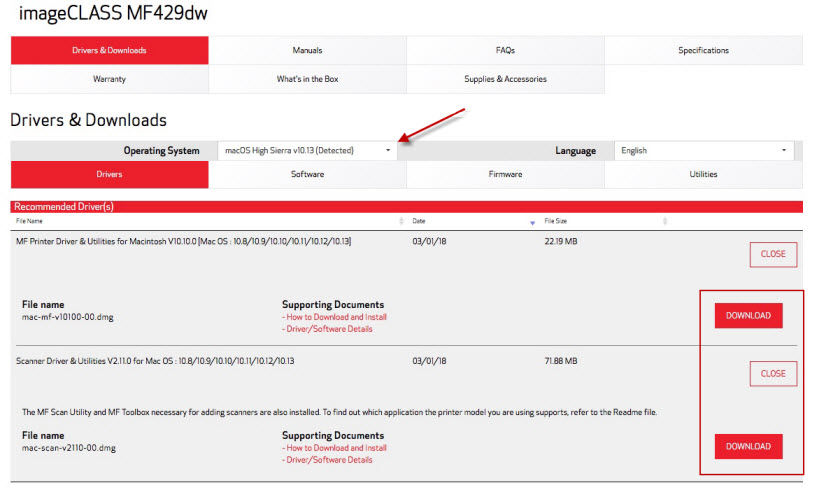
Task: Close the Scanner Driver details
Action: [x=773, y=374]
